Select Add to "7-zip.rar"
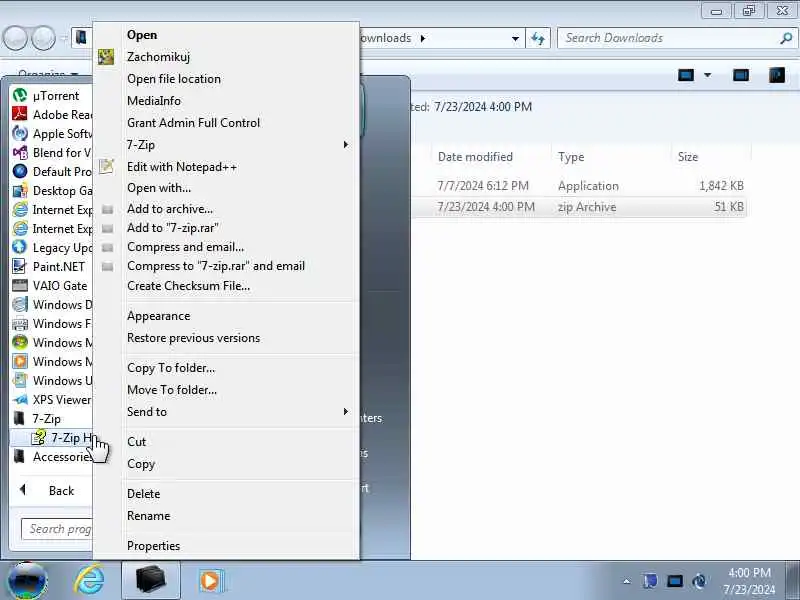 pos(173,228)
